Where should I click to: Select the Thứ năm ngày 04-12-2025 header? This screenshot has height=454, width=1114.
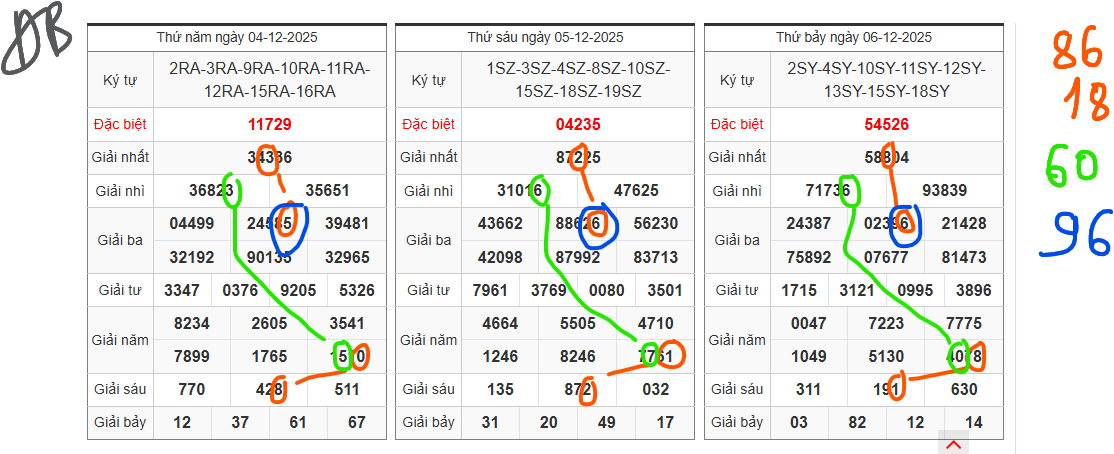(237, 38)
